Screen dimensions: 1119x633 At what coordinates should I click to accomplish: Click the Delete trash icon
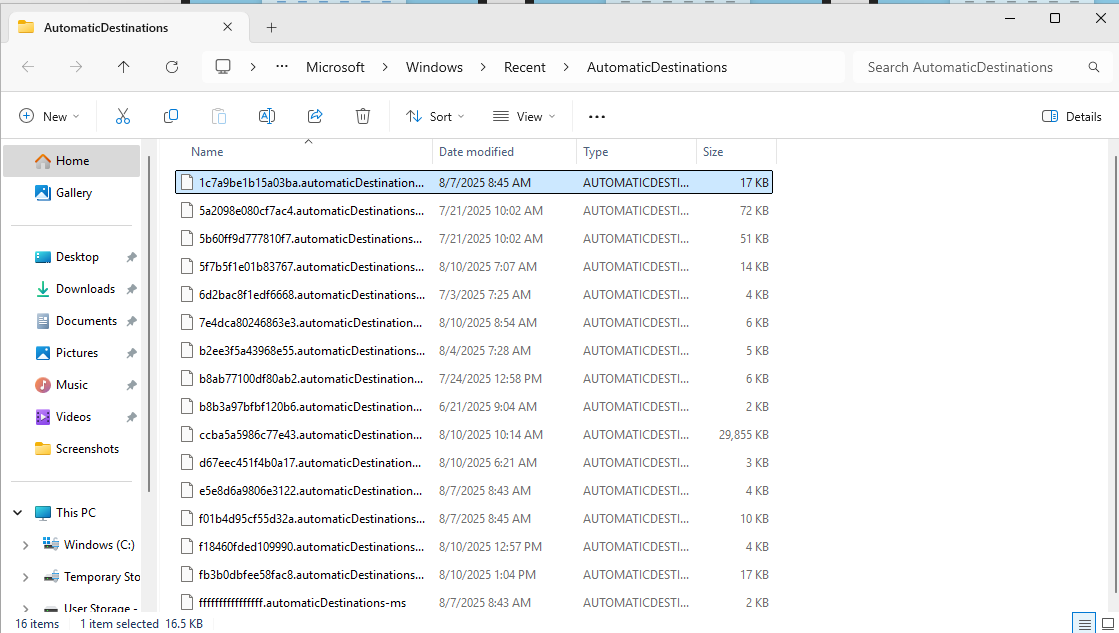click(x=363, y=116)
